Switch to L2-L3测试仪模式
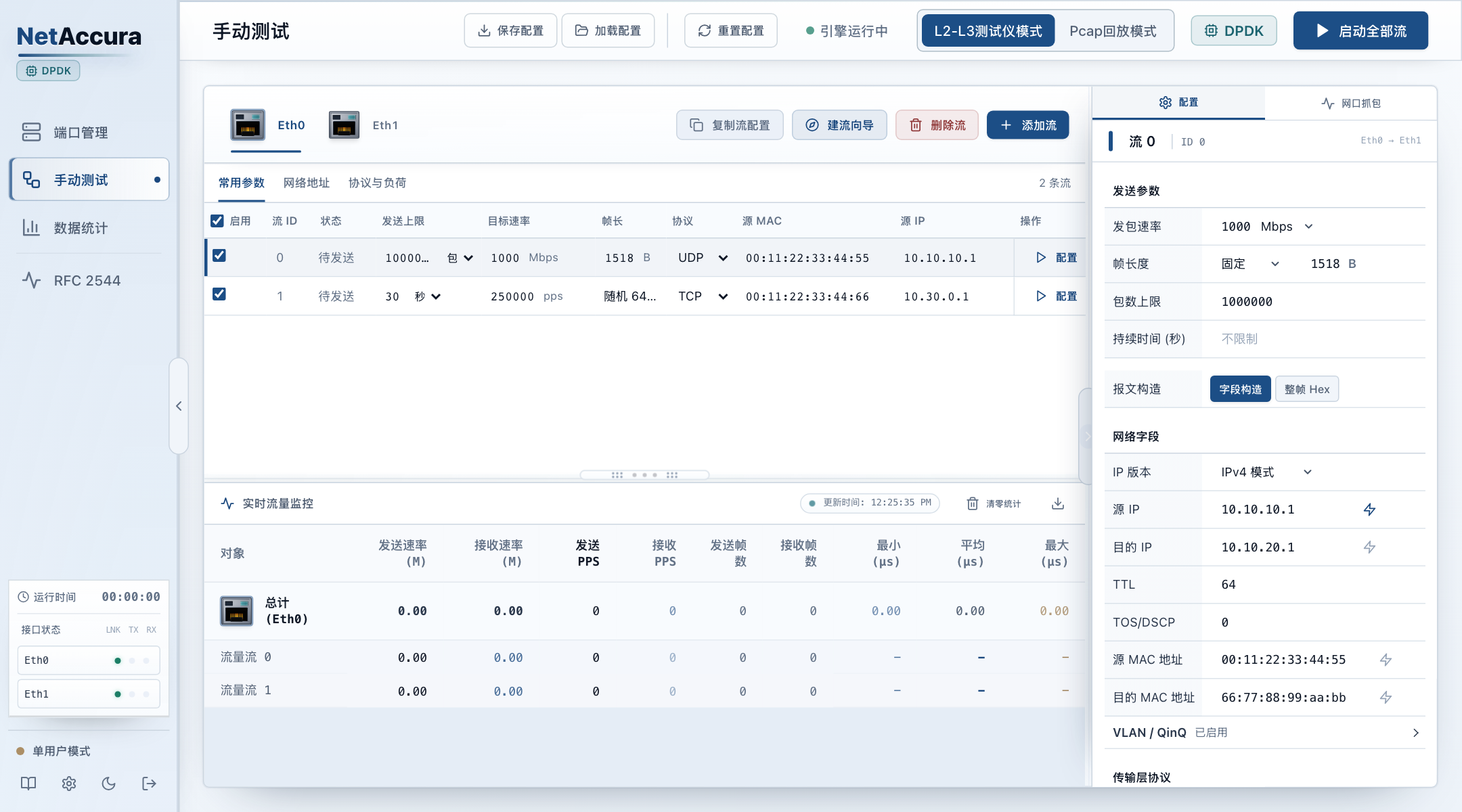The height and width of the screenshot is (812, 1462). [988, 31]
